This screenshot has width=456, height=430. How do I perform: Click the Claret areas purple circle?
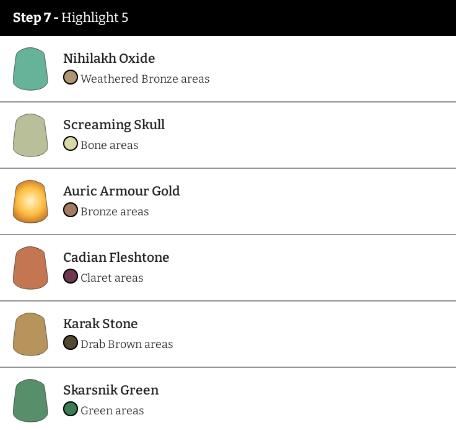(70, 276)
